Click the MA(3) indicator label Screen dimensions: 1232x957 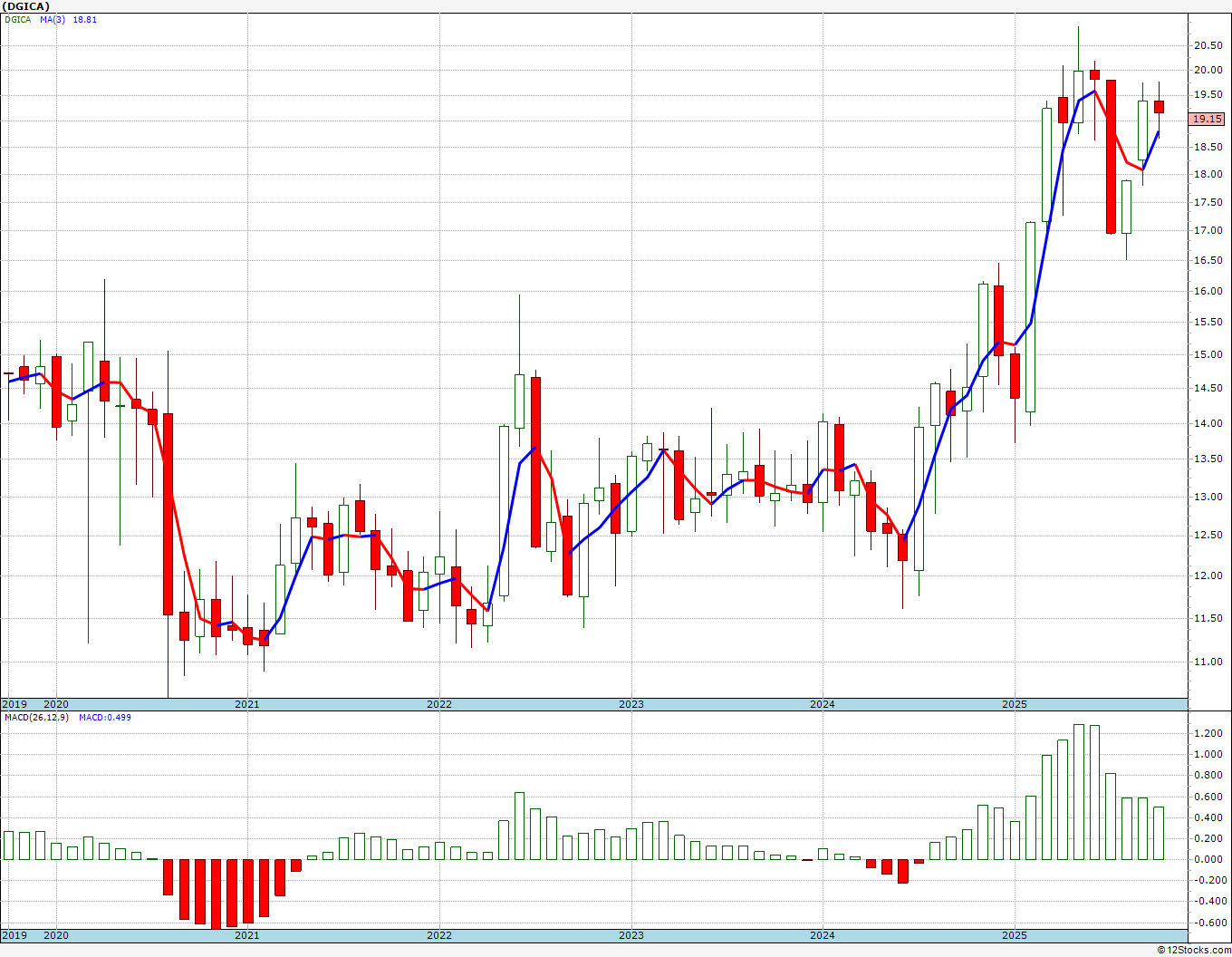tap(53, 20)
